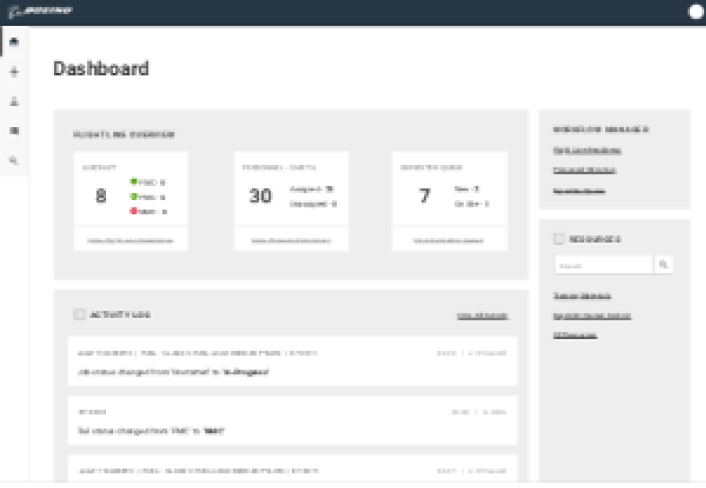Open the personnel icon in the sidebar
706x488 pixels.
14,101
